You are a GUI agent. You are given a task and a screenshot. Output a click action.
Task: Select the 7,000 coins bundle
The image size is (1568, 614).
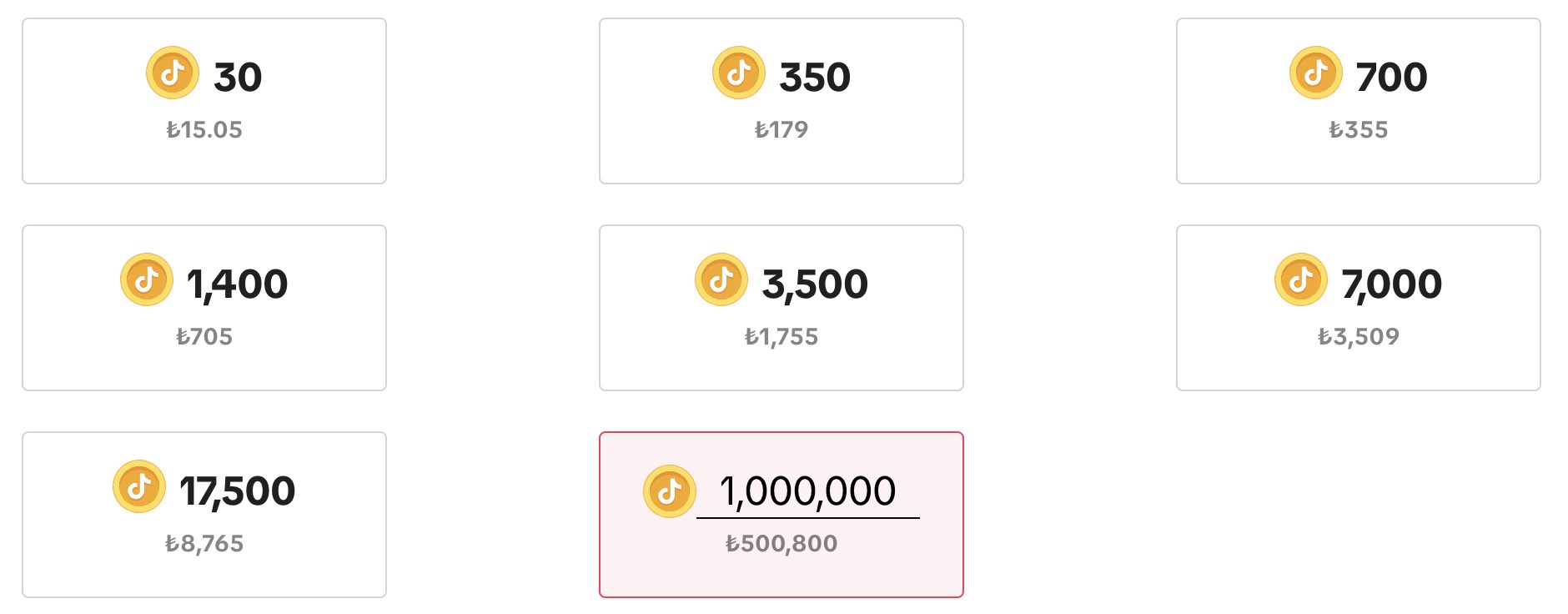tap(1359, 308)
